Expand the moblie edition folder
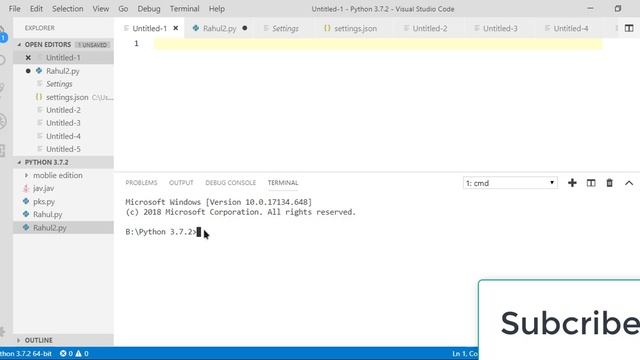The width and height of the screenshot is (640, 360). click(x=63, y=175)
